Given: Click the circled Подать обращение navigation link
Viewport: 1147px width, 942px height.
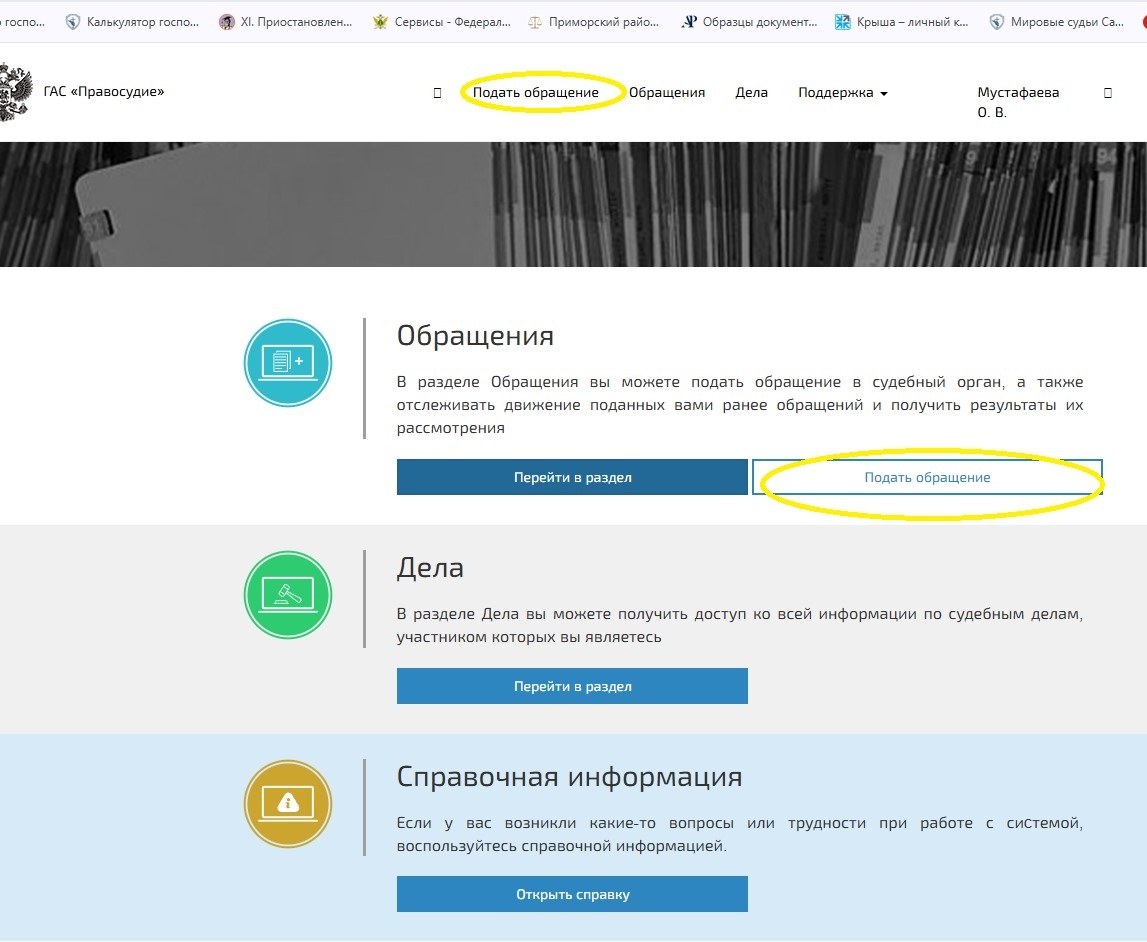Looking at the screenshot, I should click(x=540, y=91).
